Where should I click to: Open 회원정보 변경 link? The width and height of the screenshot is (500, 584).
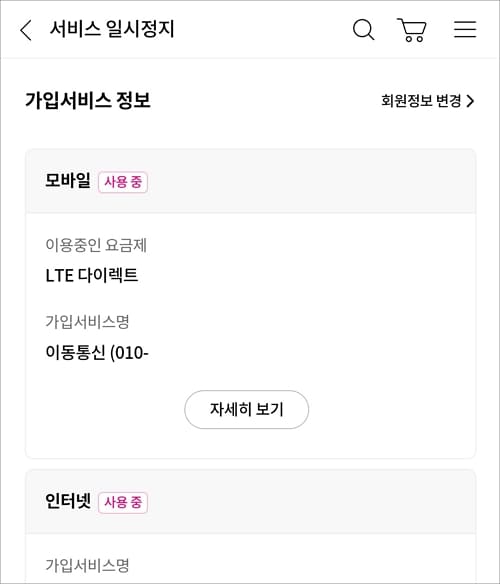click(x=428, y=101)
